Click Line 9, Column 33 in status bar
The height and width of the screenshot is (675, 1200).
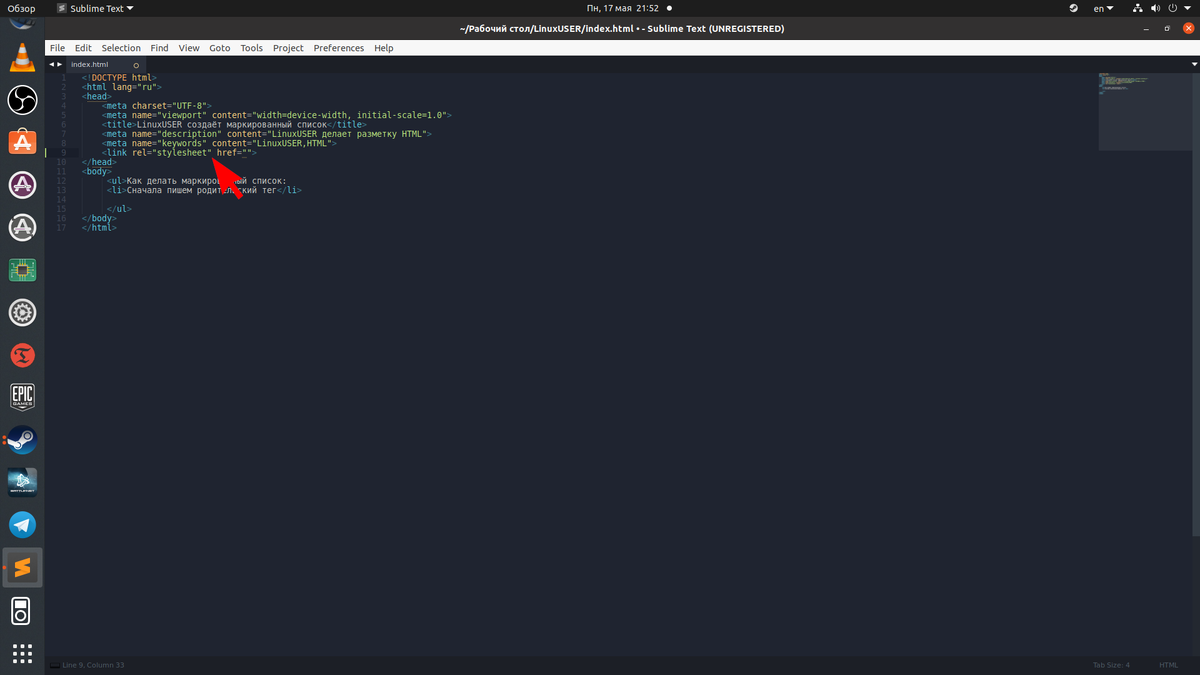pos(94,665)
